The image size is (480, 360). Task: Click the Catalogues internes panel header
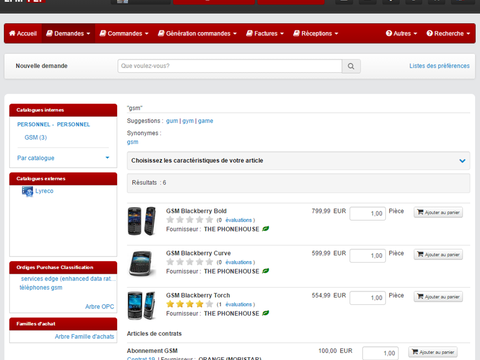(x=63, y=110)
